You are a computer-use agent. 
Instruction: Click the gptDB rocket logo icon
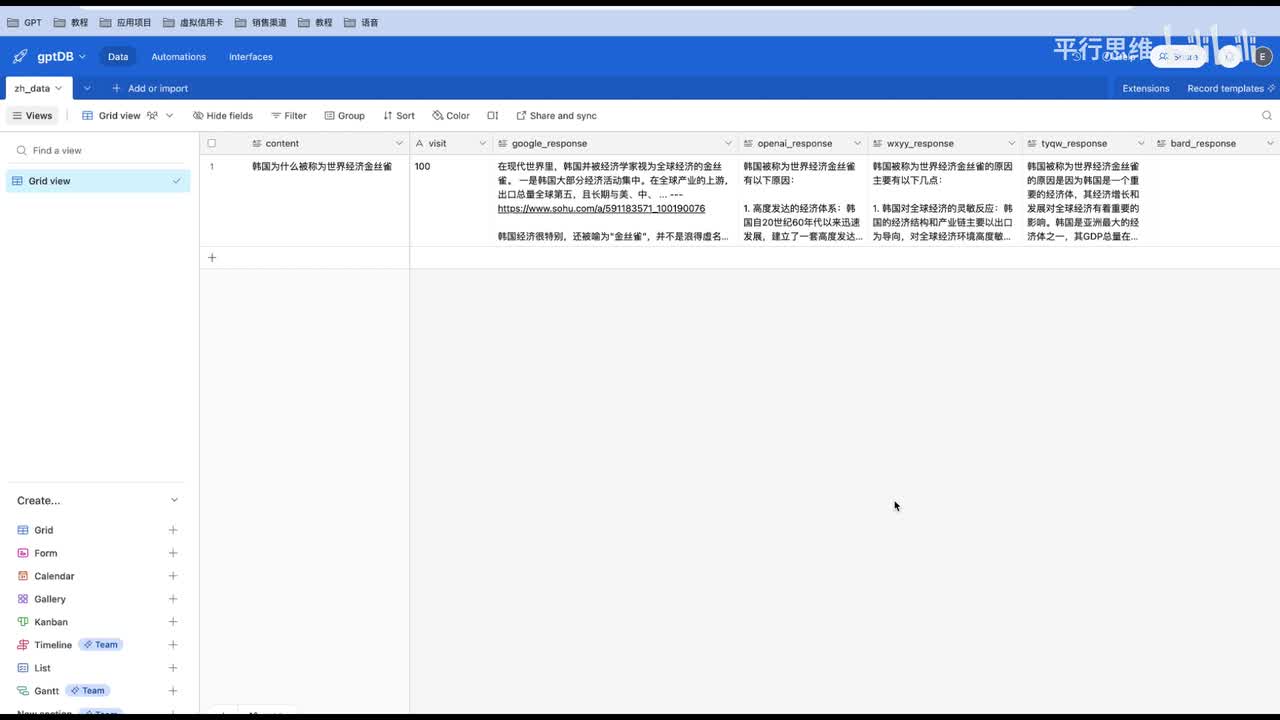coord(20,57)
